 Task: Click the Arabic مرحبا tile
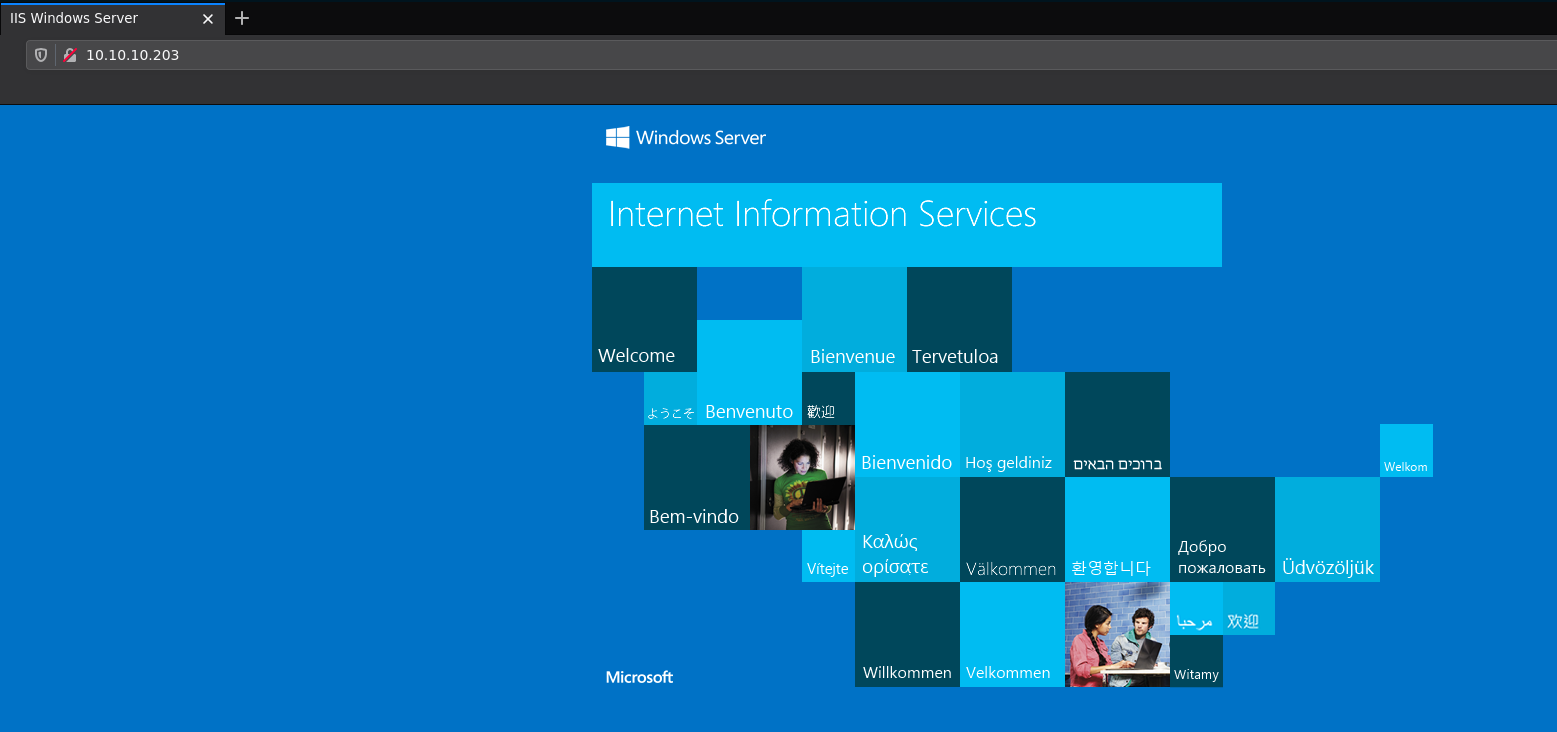click(x=1196, y=608)
